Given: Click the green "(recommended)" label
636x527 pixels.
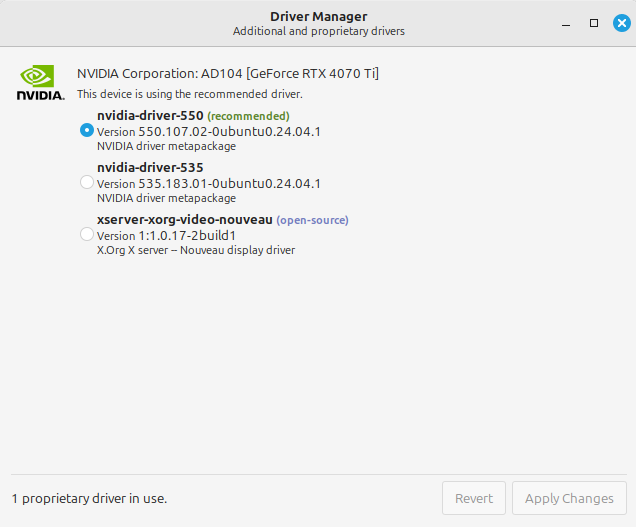Looking at the screenshot, I should tap(248, 116).
